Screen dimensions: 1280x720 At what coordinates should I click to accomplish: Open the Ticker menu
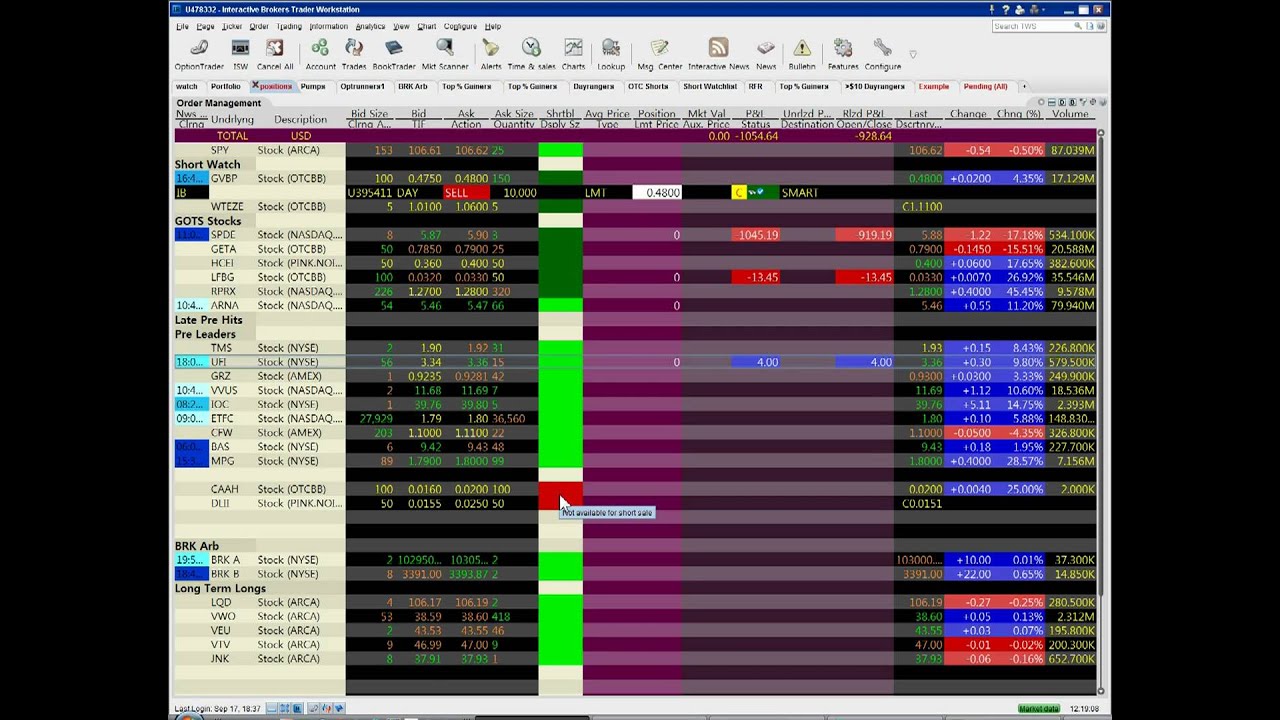232,26
